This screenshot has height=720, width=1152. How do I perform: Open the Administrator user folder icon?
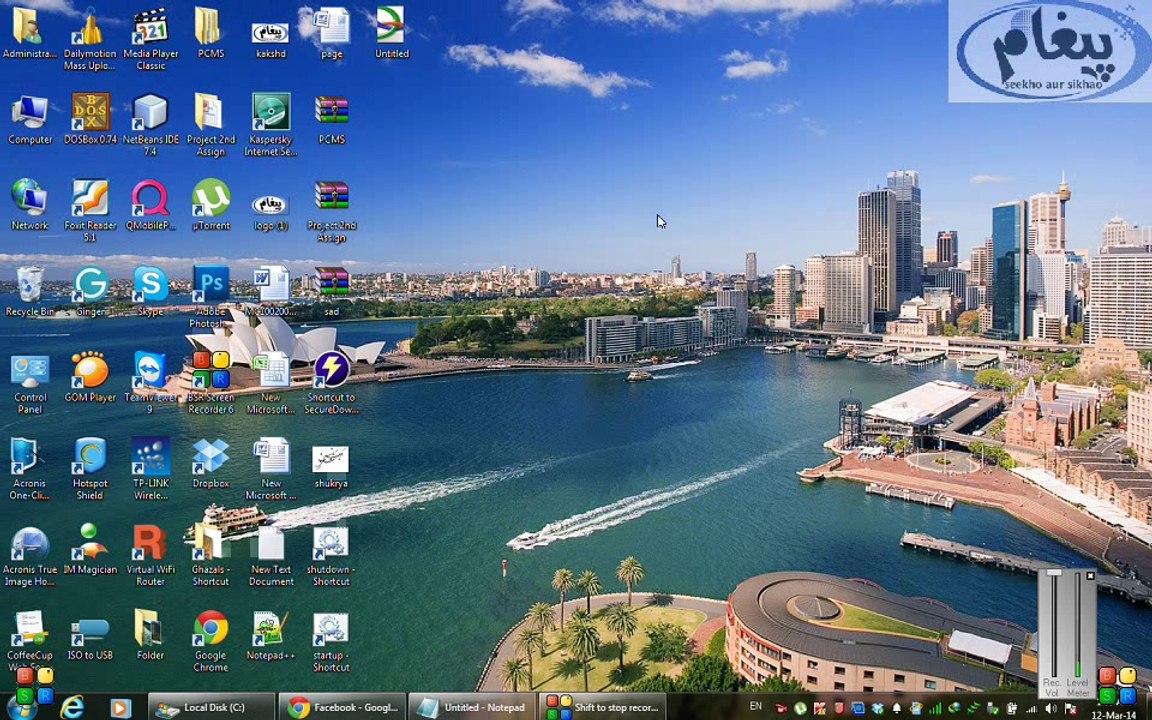[x=29, y=33]
